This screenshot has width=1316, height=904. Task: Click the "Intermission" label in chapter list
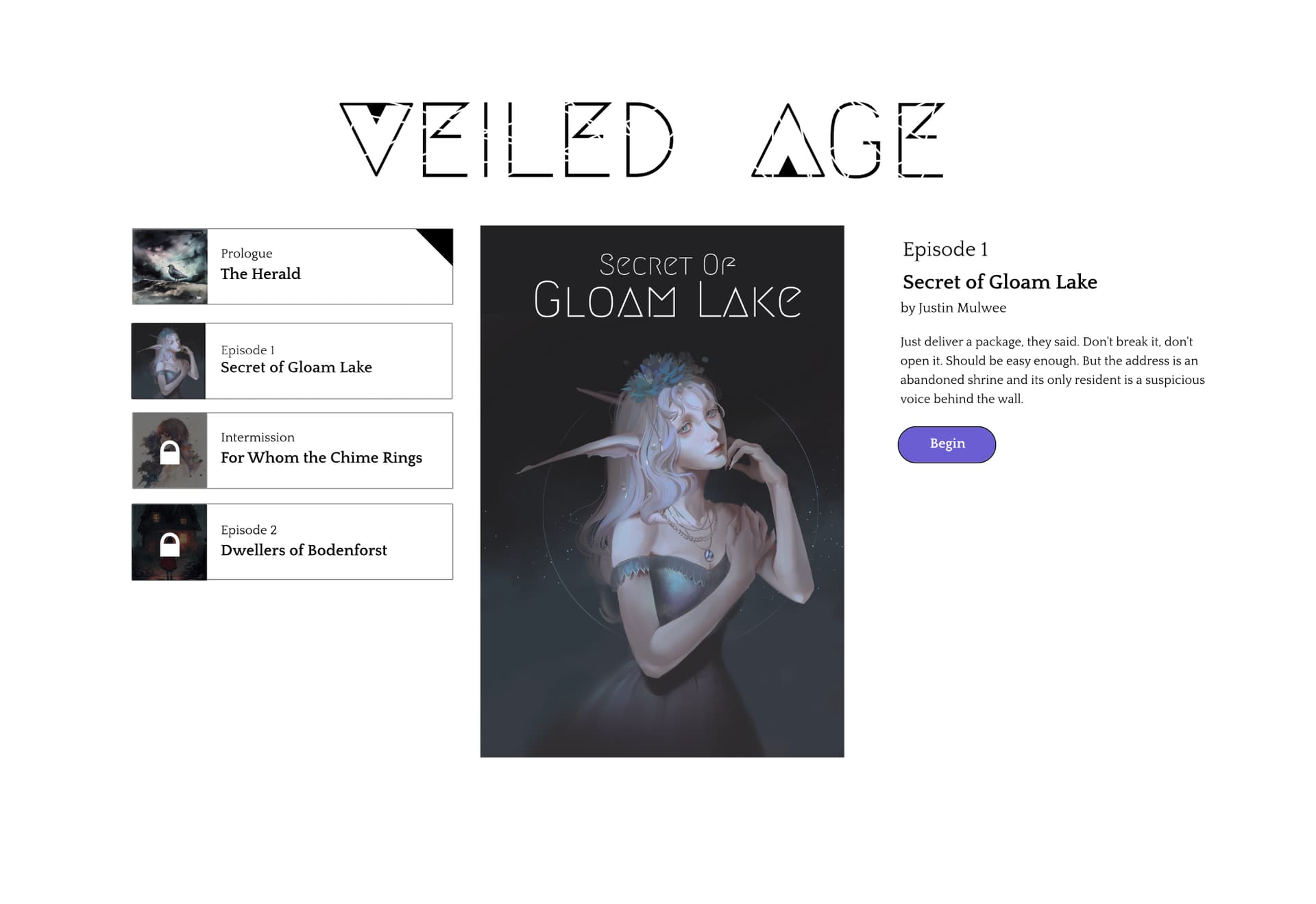(x=257, y=437)
